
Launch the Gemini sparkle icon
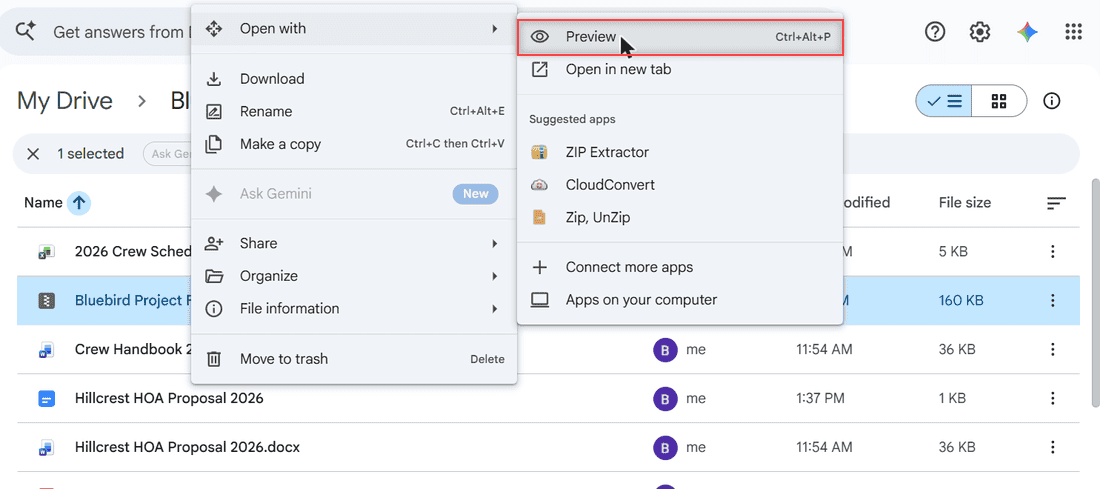1027,32
